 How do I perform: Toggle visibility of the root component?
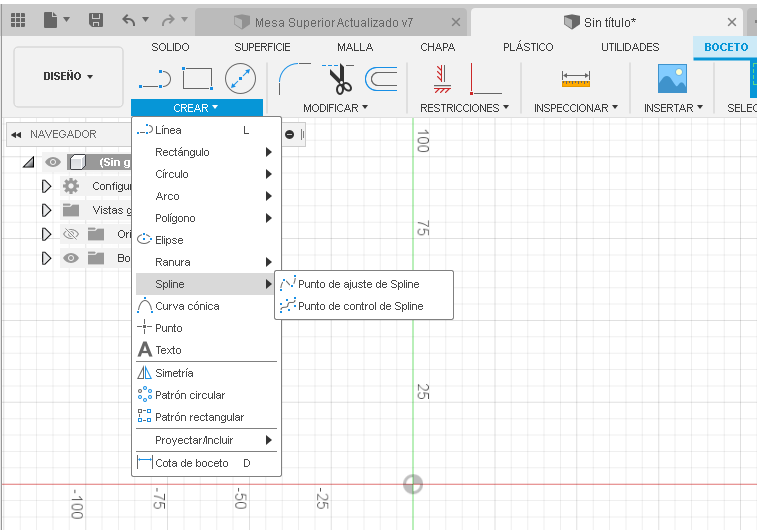click(x=53, y=162)
